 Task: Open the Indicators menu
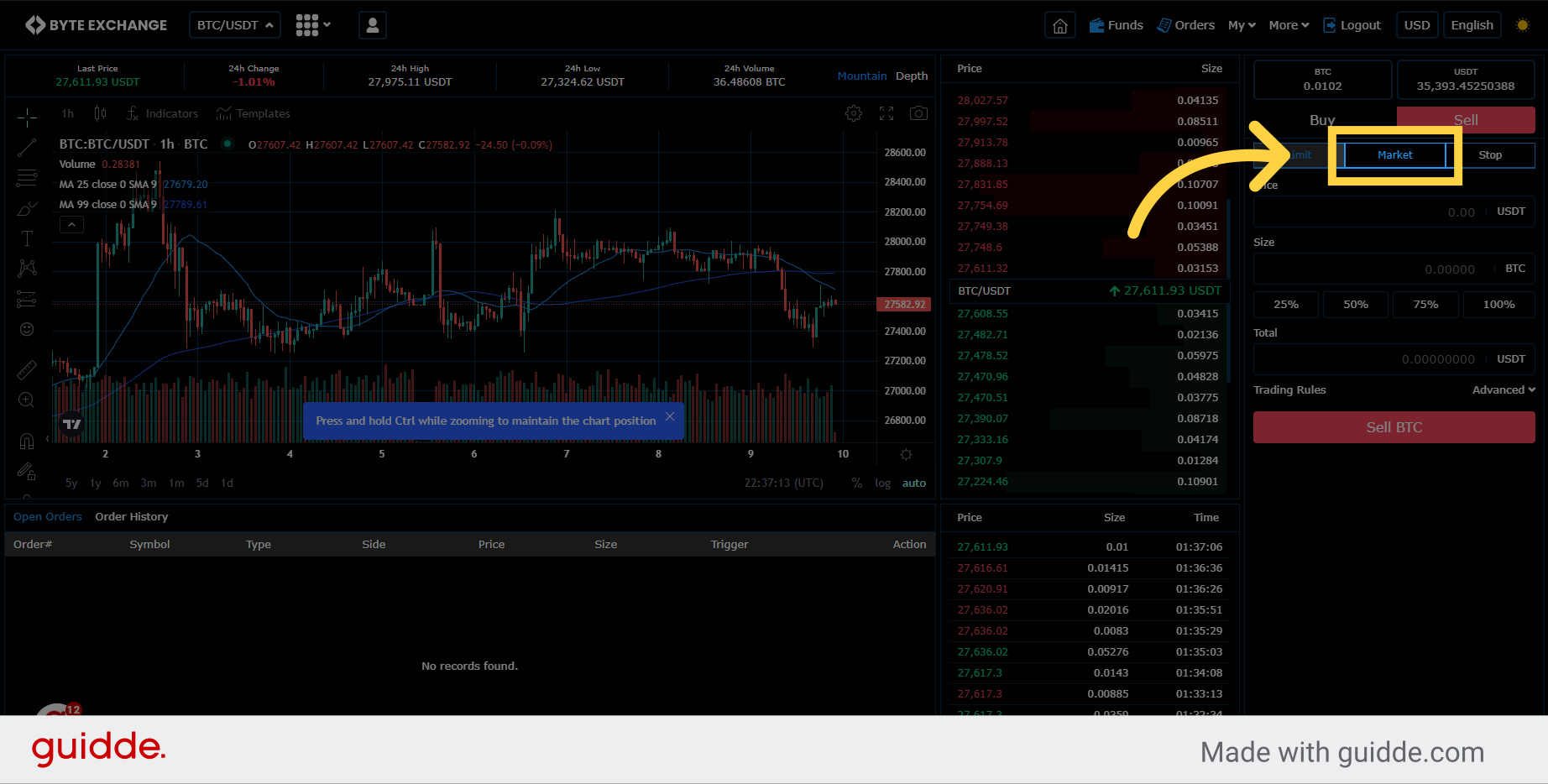[x=162, y=113]
